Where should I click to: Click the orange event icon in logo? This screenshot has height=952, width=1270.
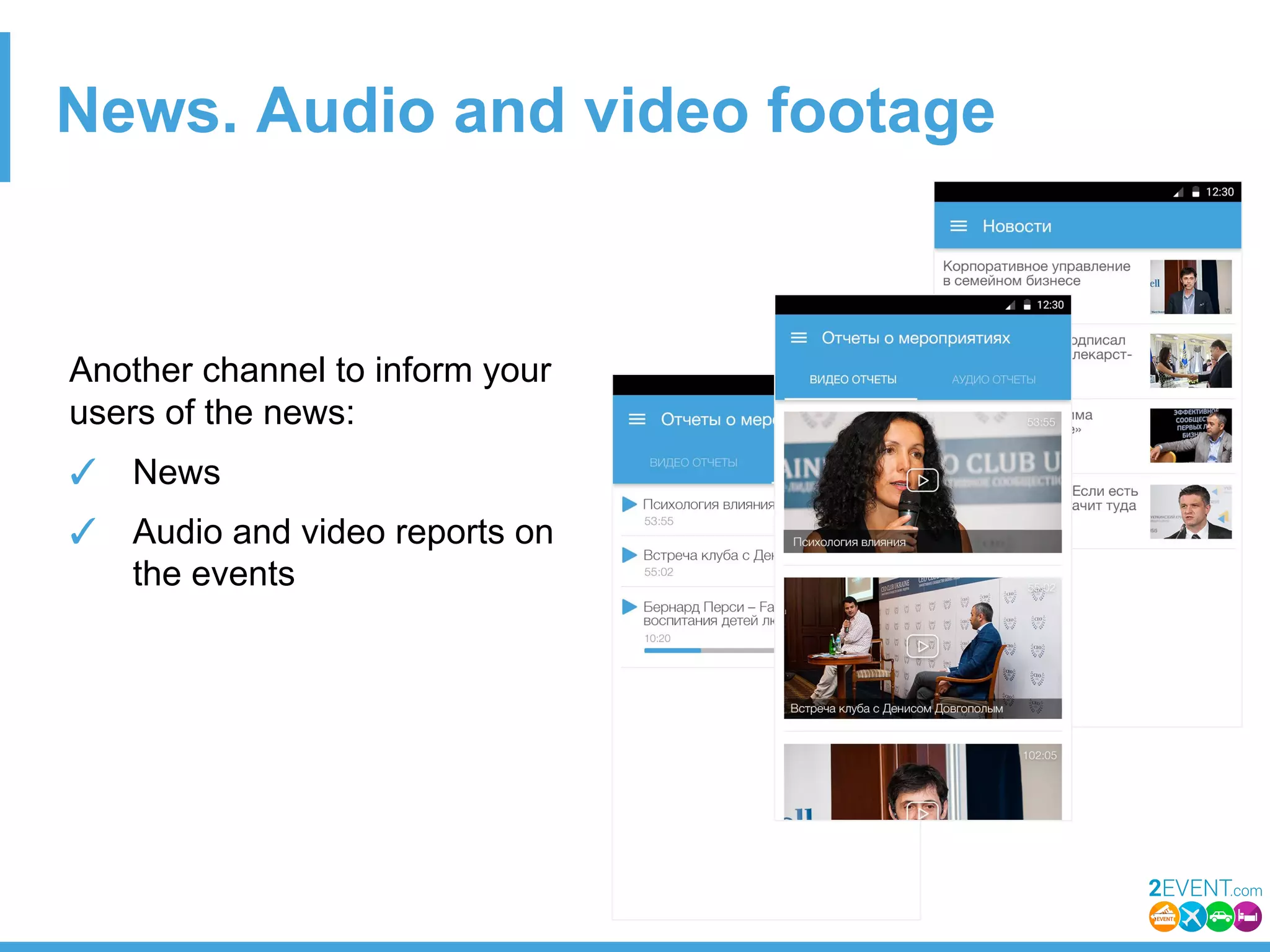(1164, 917)
